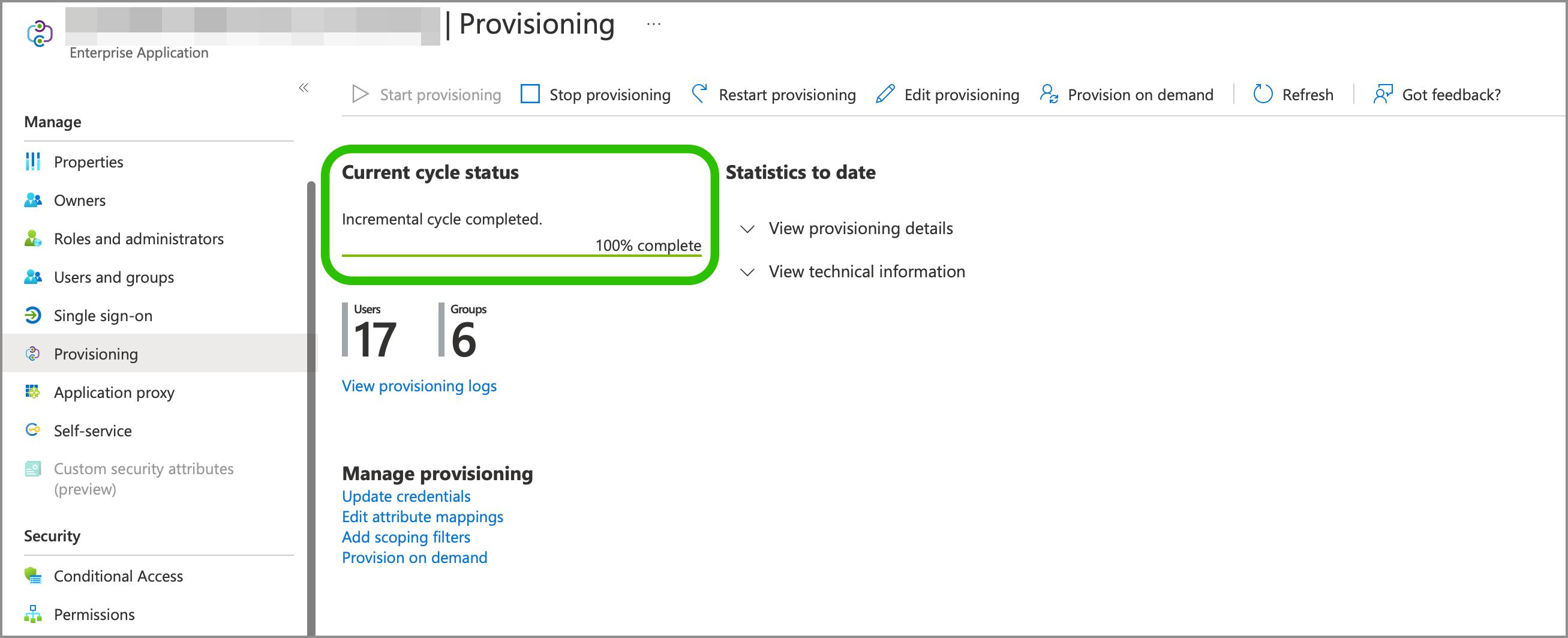Click the Refresh circular arrow icon
The height and width of the screenshot is (638, 1568).
[1263, 94]
